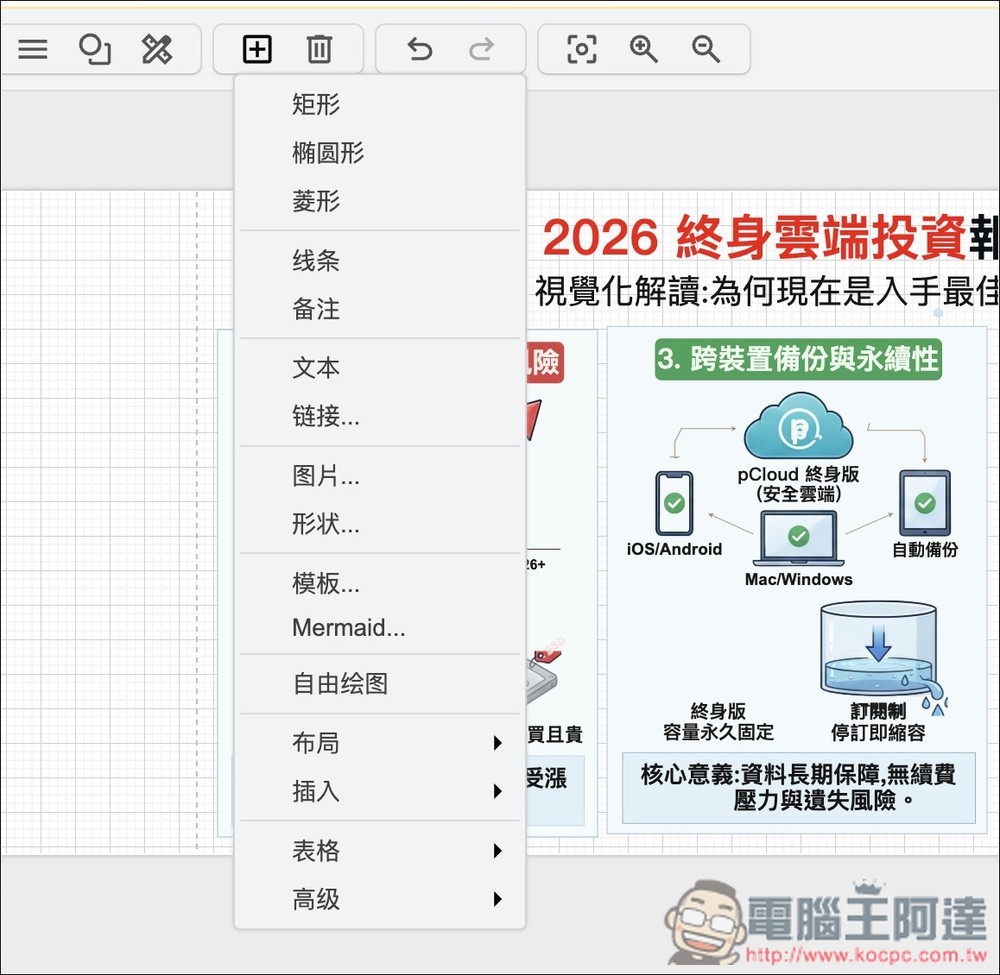Select the edit tools pencil icon
Screen dimensions: 1000x975
[x=156, y=49]
